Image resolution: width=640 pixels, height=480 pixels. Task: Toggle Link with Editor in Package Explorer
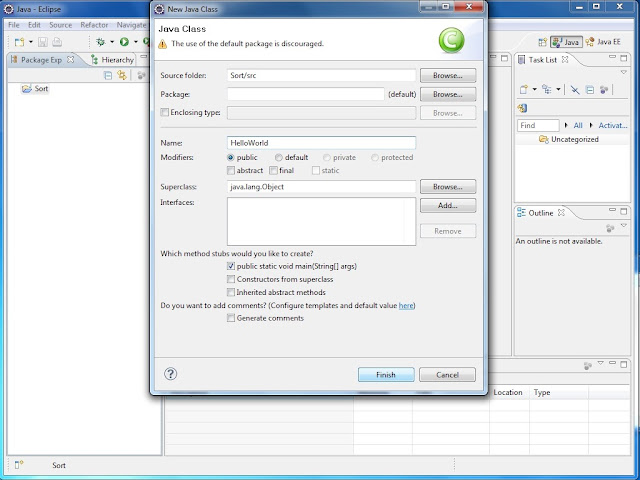coord(122,75)
